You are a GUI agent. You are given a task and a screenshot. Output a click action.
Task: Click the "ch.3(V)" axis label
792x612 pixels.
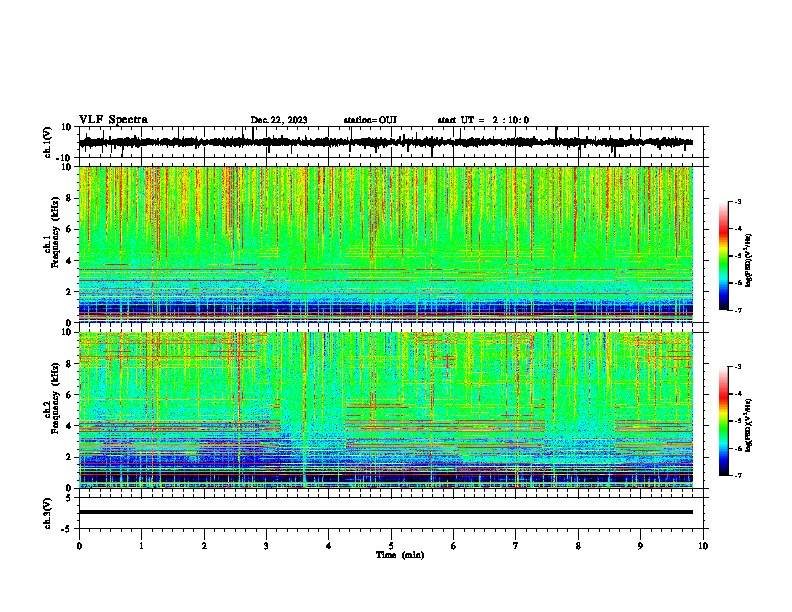(48, 514)
